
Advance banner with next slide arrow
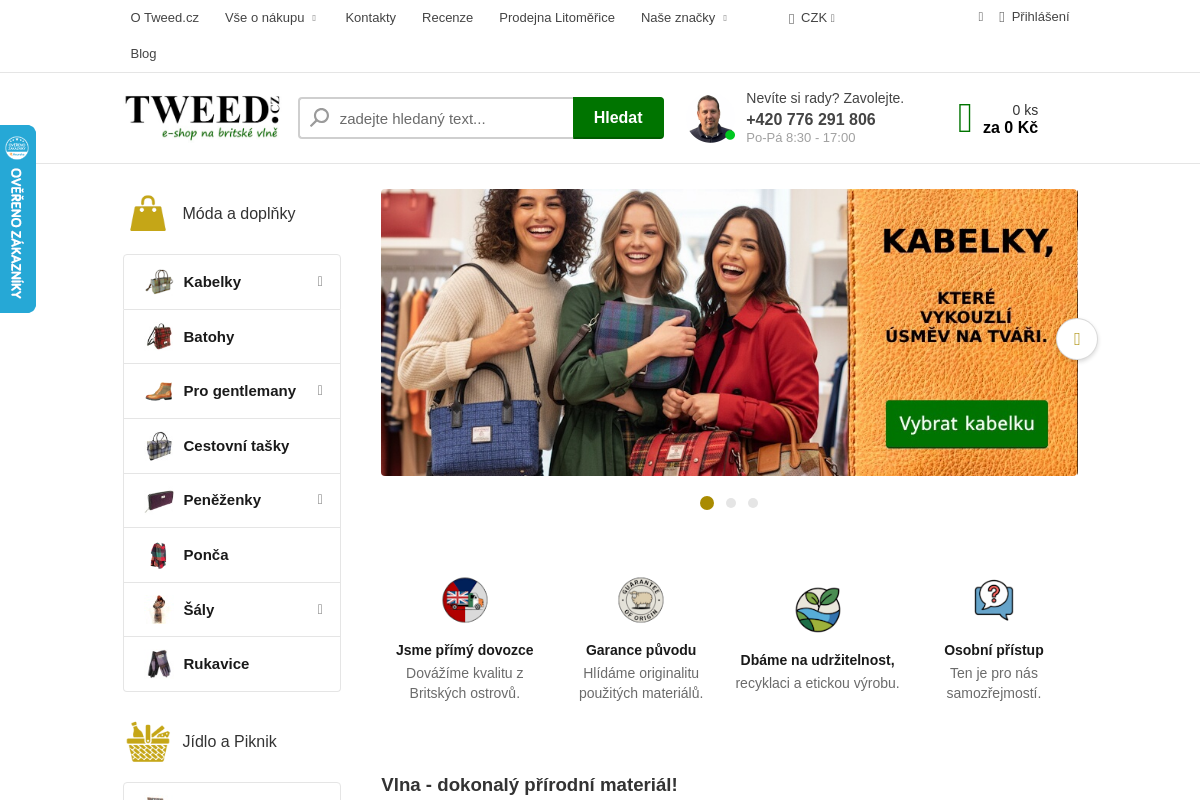point(1077,339)
